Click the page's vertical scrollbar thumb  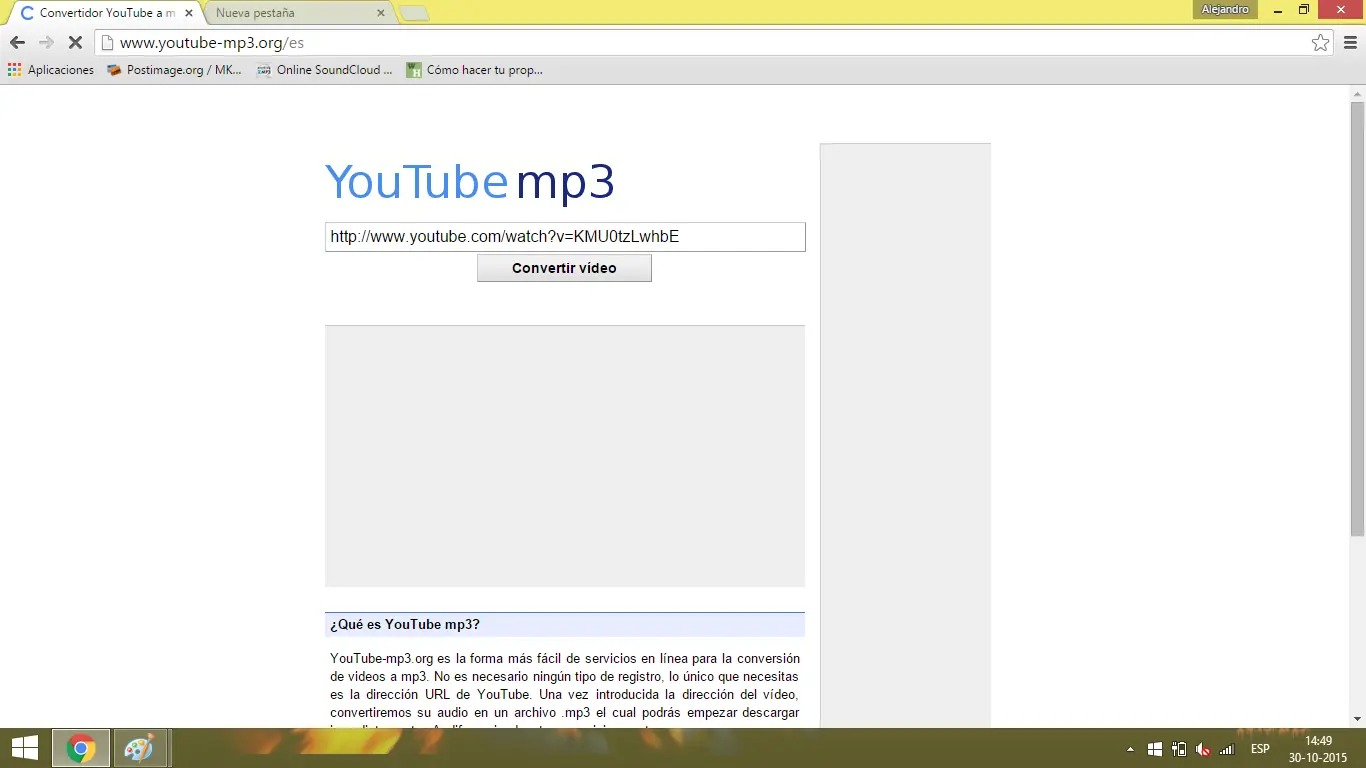coord(1357,320)
